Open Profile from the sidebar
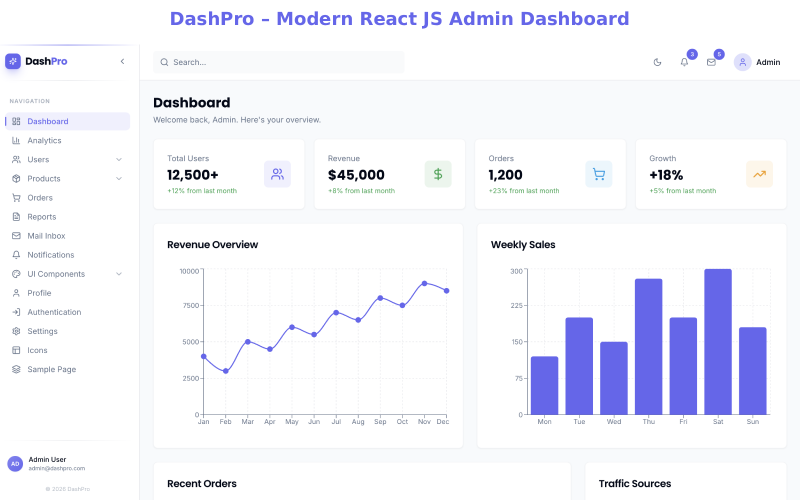This screenshot has height=500, width=800. pos(67,293)
